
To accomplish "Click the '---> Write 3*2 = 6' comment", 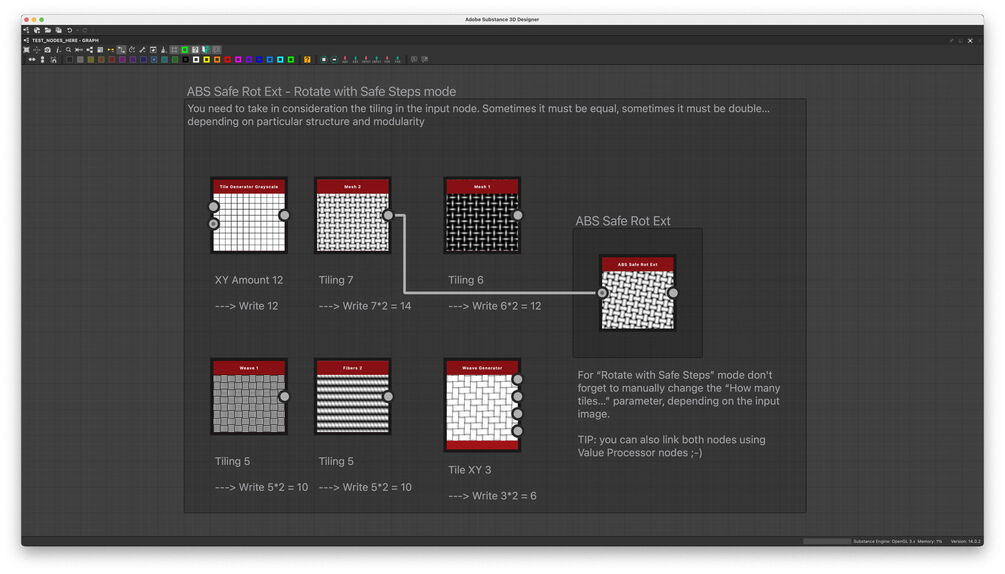I will [492, 496].
